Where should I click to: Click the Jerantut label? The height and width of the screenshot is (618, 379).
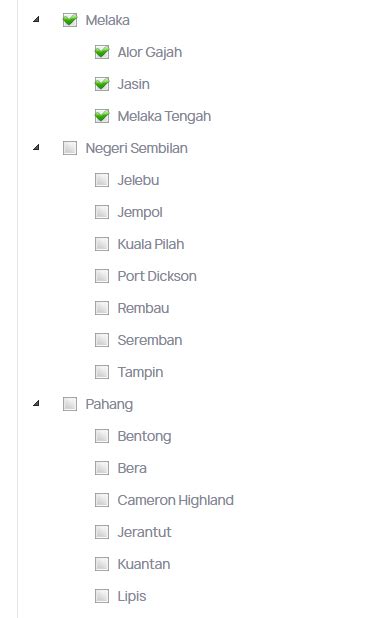tap(144, 532)
